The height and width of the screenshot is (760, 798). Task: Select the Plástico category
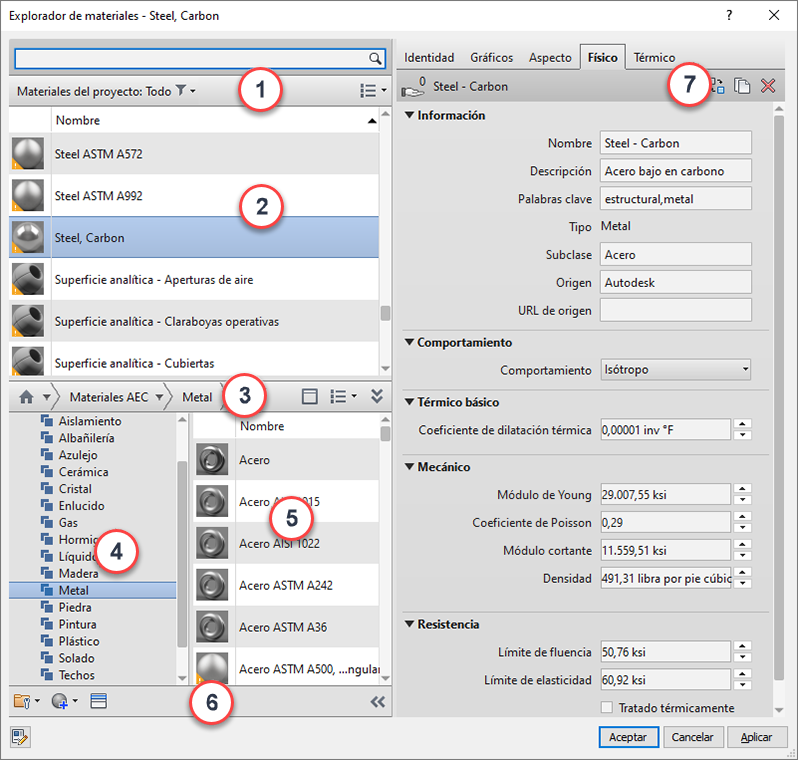(79, 641)
